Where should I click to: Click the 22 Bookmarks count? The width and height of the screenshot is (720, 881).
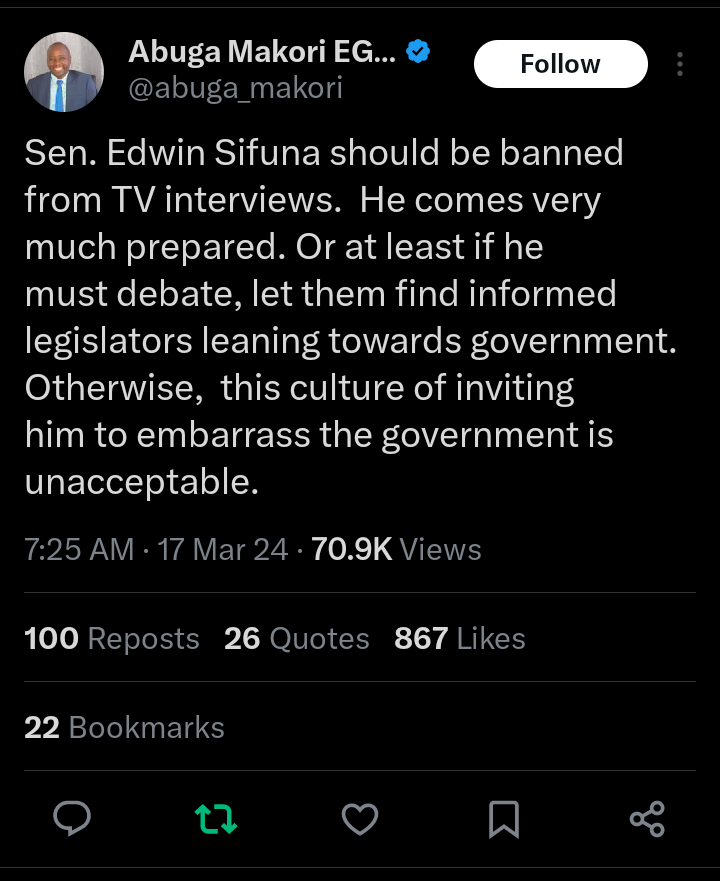coord(124,727)
